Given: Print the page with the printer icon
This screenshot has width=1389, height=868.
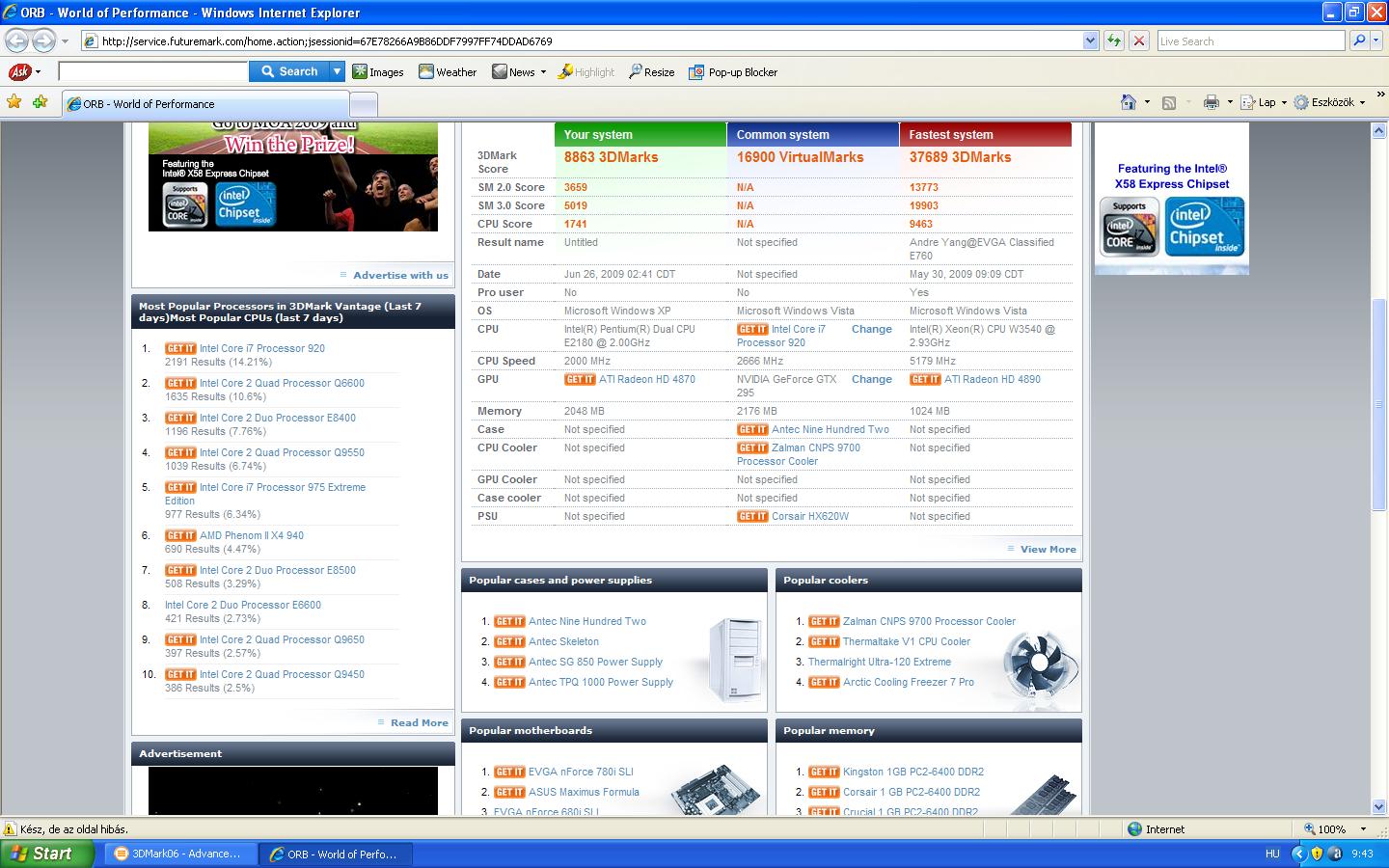Looking at the screenshot, I should 1212,102.
